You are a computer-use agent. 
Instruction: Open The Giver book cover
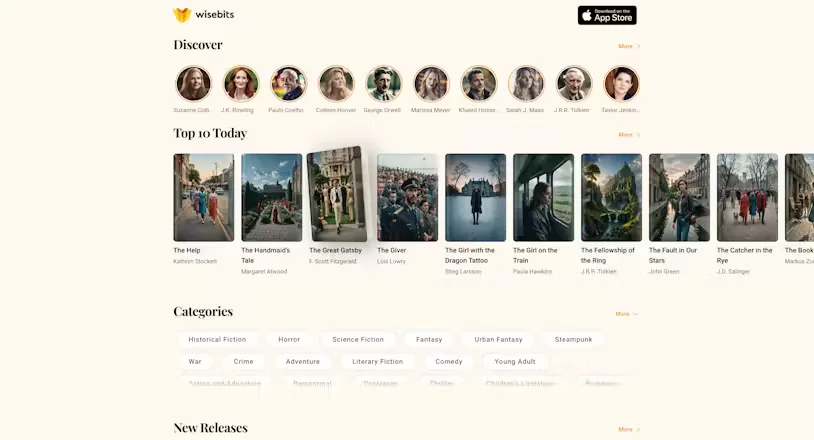(x=408, y=197)
